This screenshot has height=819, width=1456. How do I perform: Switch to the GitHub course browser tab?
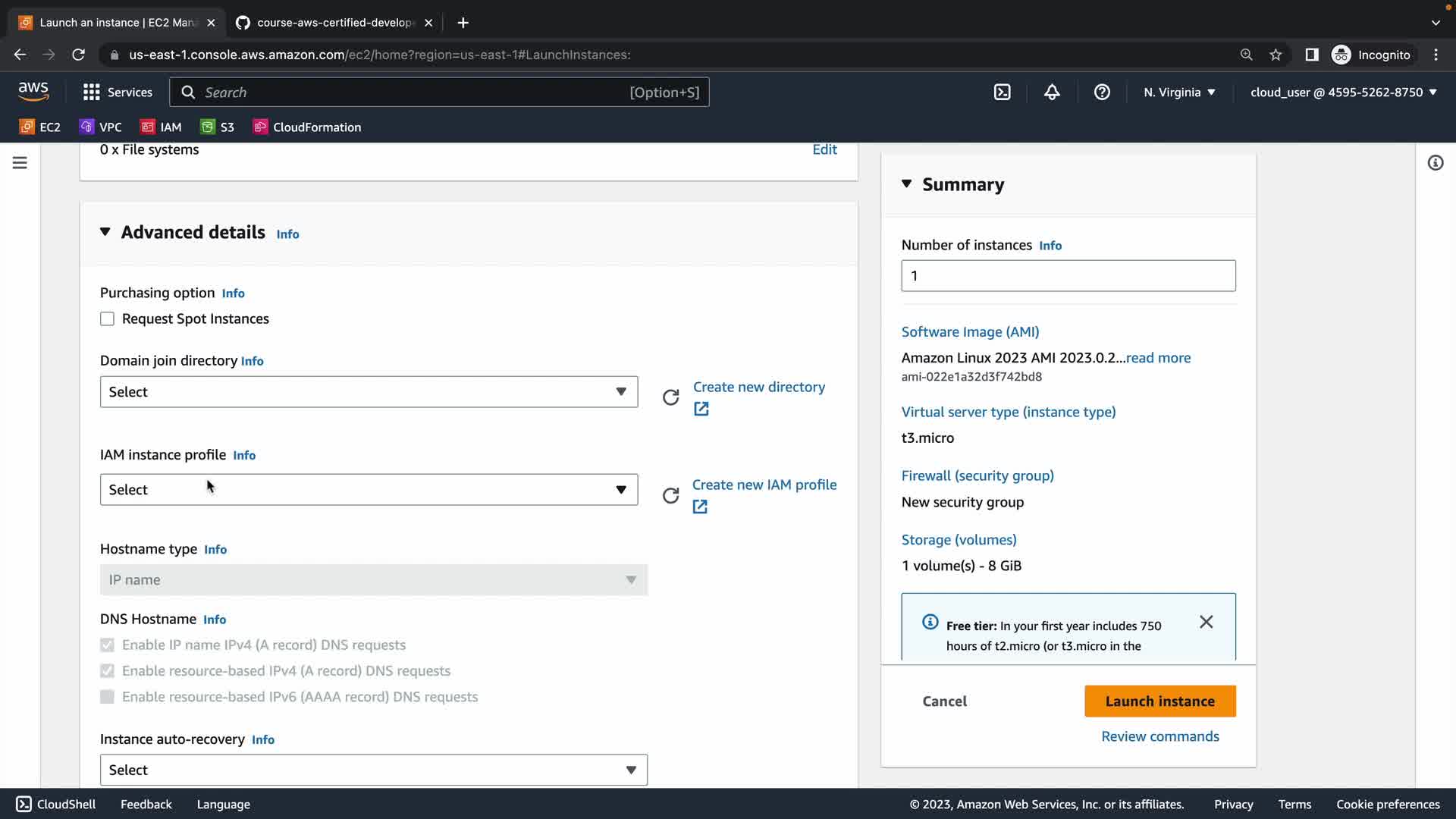click(x=334, y=23)
